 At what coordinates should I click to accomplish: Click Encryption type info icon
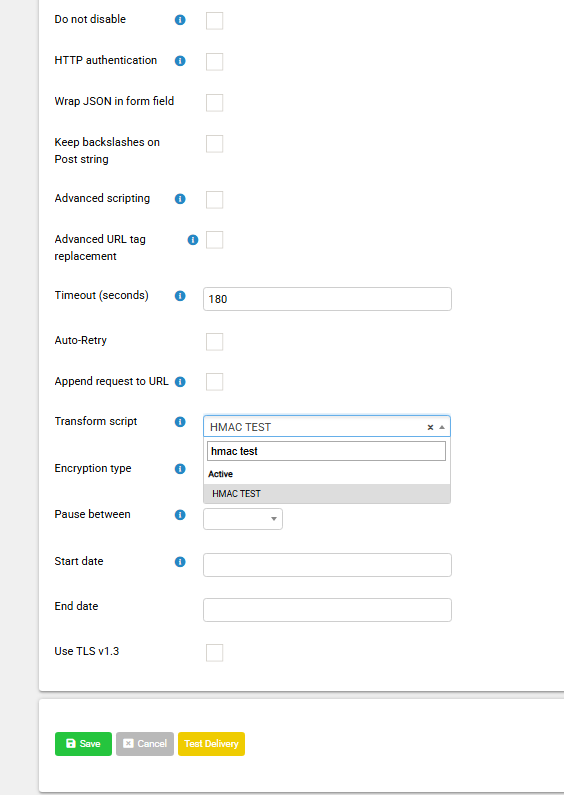(180, 469)
